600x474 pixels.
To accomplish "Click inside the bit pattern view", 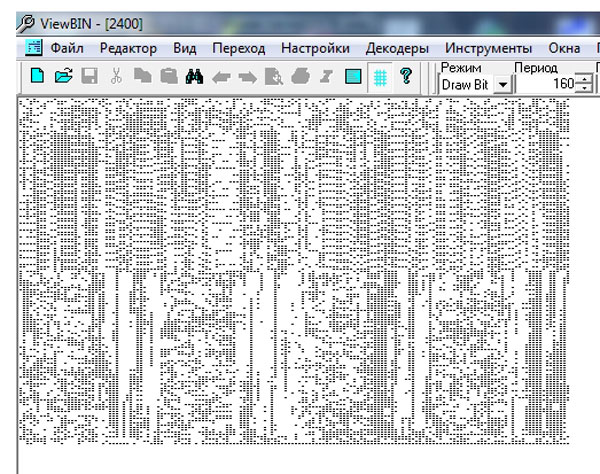I will (x=294, y=271).
